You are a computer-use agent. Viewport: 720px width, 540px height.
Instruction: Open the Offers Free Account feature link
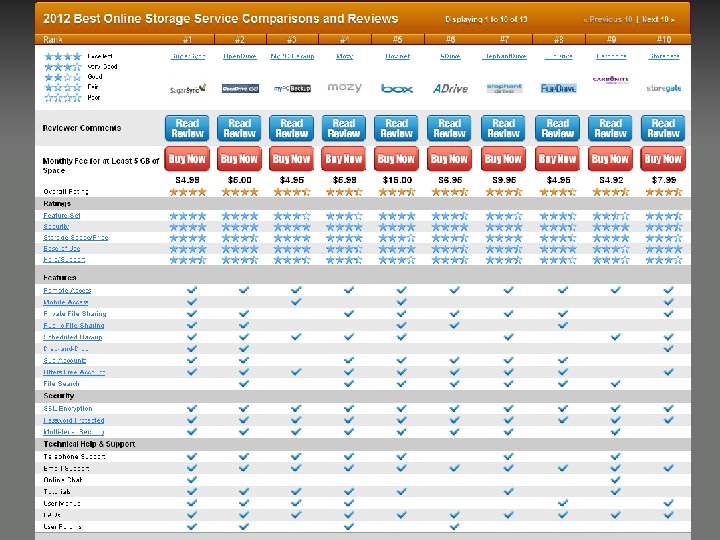click(74, 372)
